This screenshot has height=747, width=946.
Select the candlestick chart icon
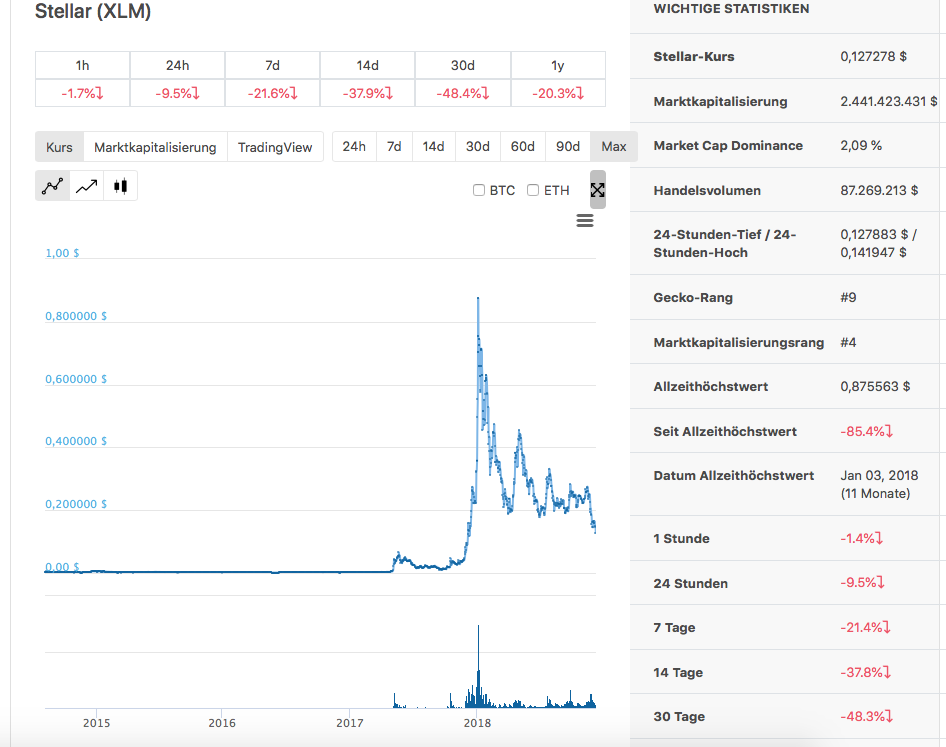click(119, 185)
